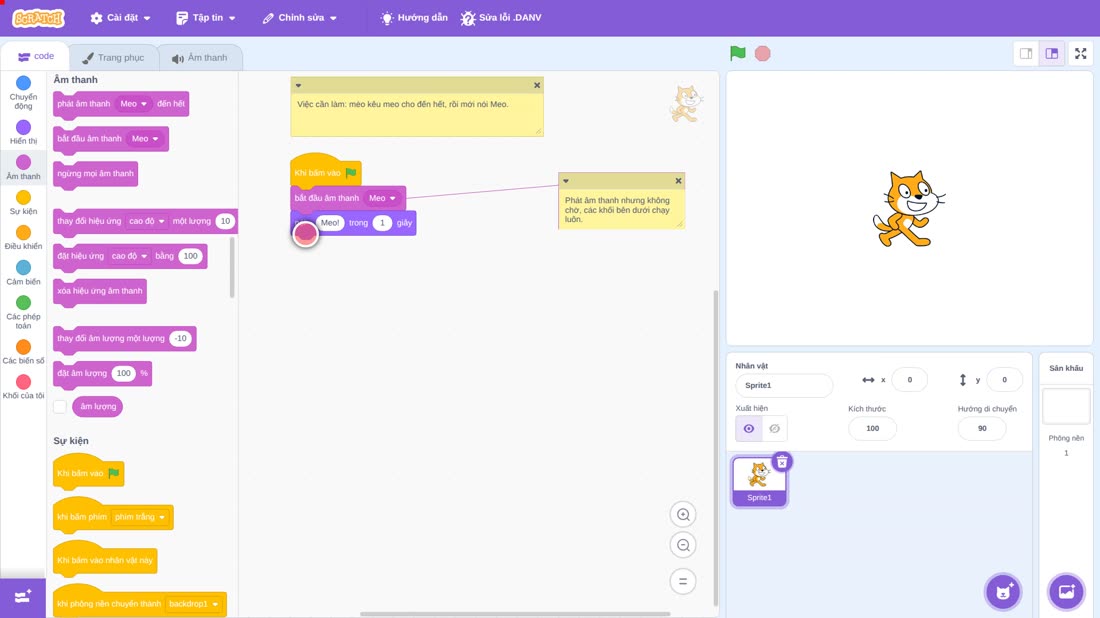Expand Meo dropdown in bắt đầu âm thanh block
The height and width of the screenshot is (618, 1100).
pyautogui.click(x=383, y=199)
